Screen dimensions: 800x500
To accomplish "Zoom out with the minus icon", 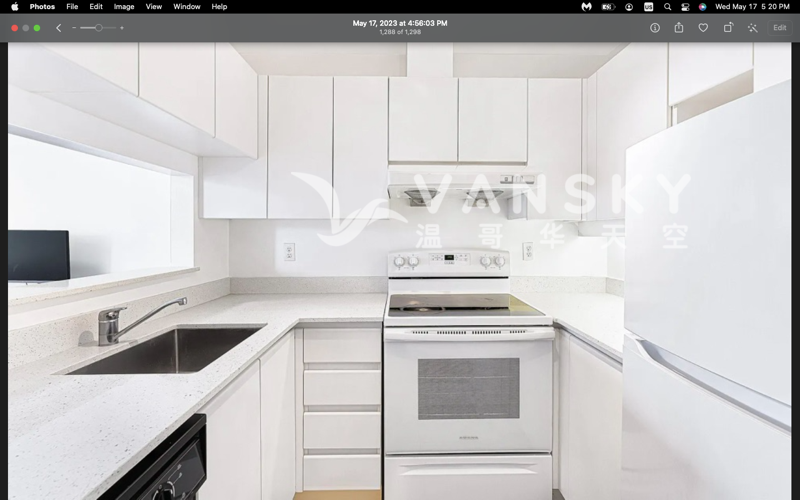I will pos(74,28).
